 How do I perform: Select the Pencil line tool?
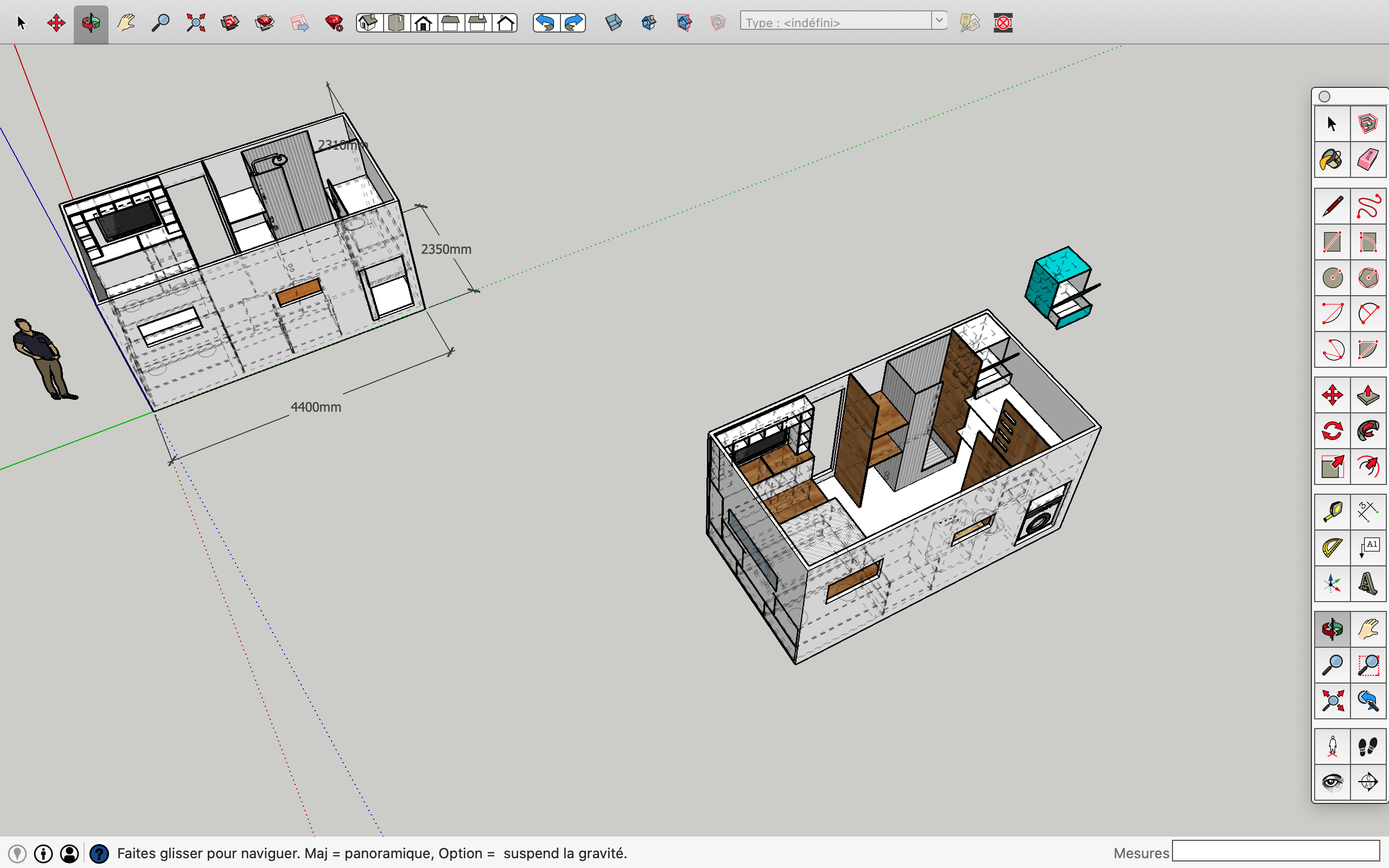pyautogui.click(x=1331, y=207)
